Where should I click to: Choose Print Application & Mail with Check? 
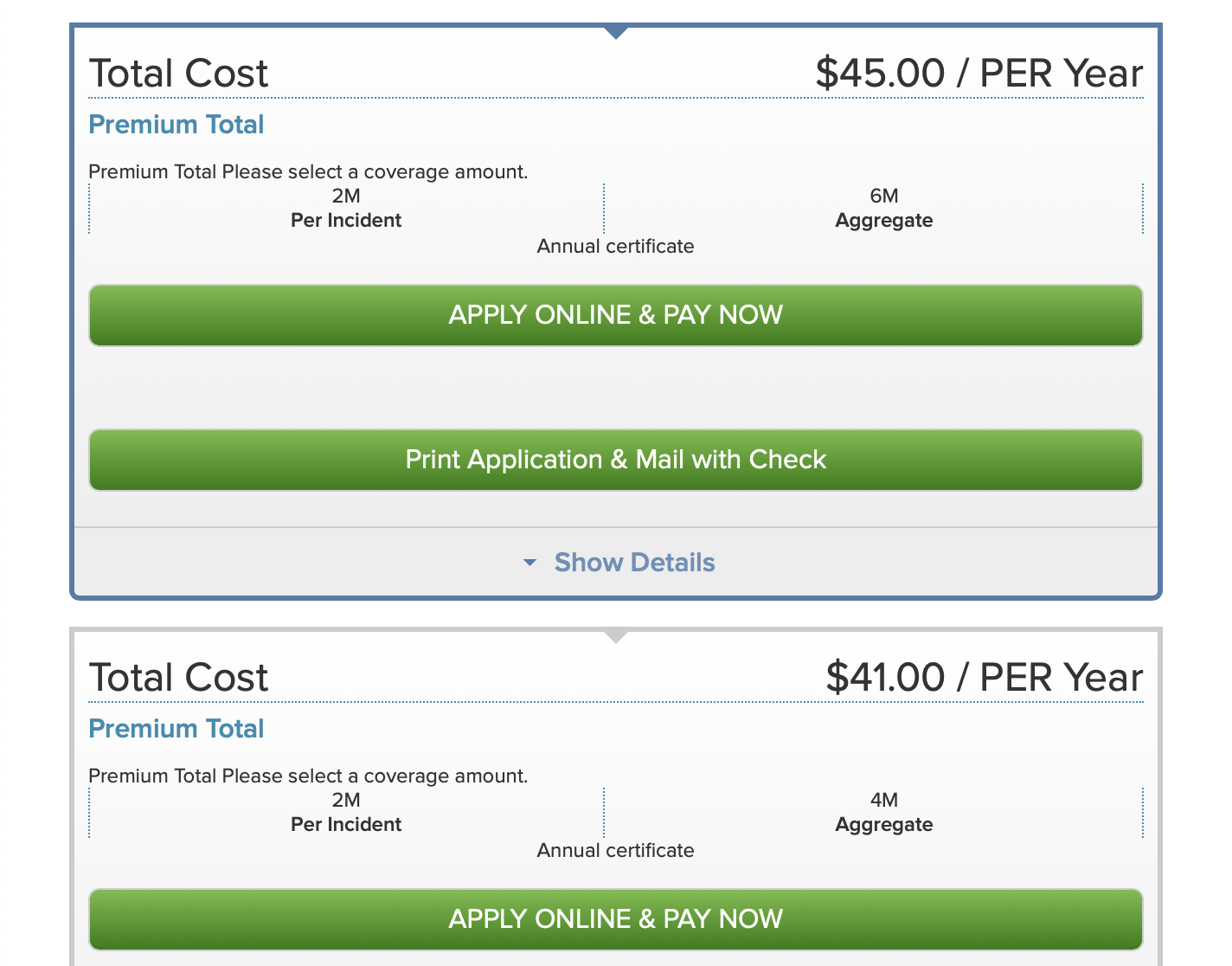[615, 460]
